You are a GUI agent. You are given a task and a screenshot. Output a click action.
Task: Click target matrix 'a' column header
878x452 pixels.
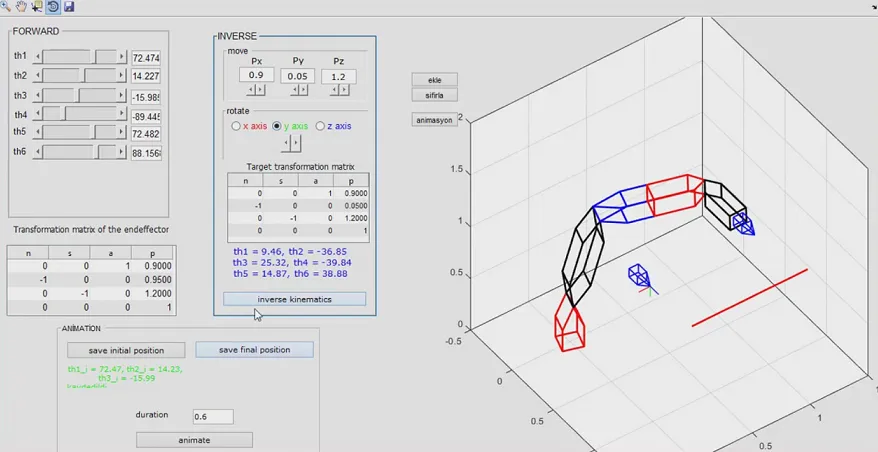tap(316, 180)
